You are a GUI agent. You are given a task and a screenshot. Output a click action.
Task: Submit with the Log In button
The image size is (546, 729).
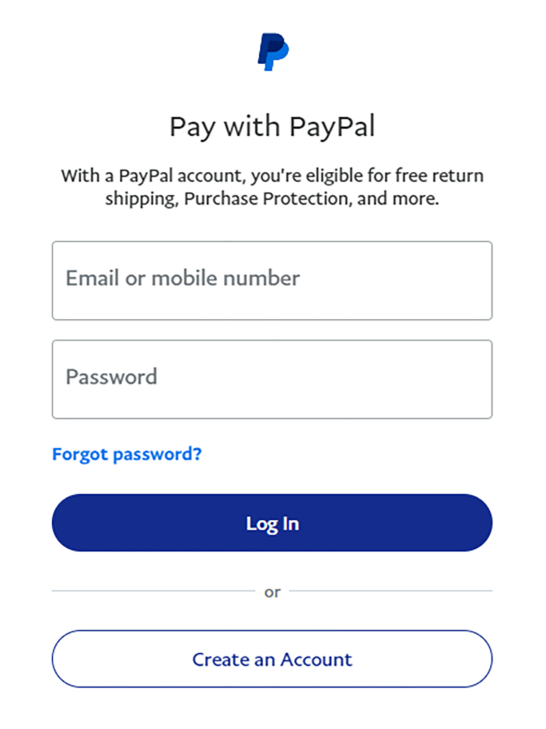[x=272, y=523]
